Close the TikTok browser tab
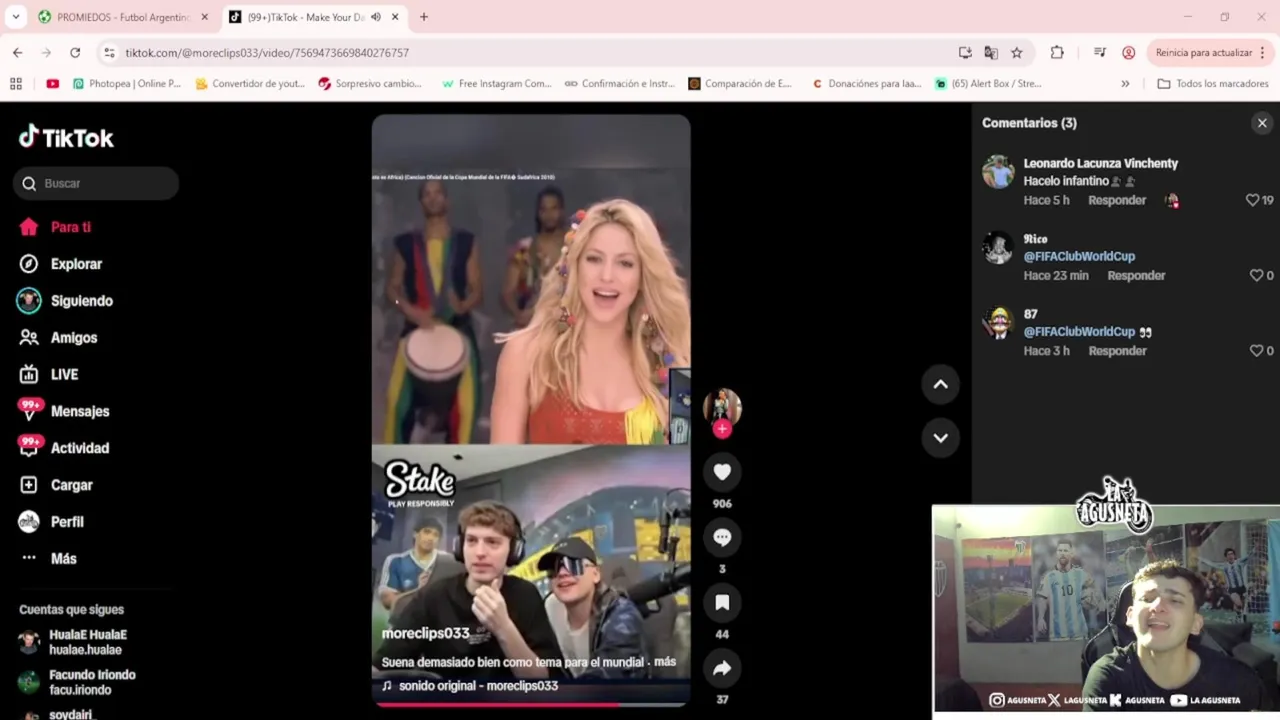Viewport: 1280px width, 720px height. 395,17
